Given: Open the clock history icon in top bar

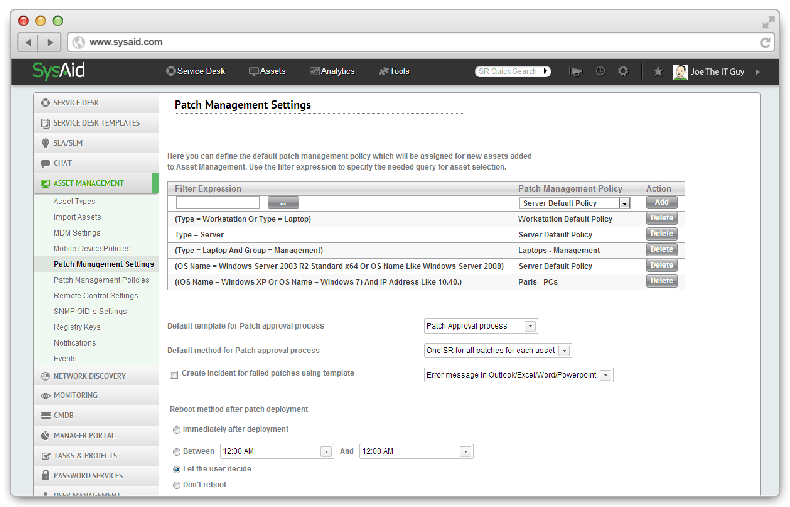Looking at the screenshot, I should [x=600, y=71].
